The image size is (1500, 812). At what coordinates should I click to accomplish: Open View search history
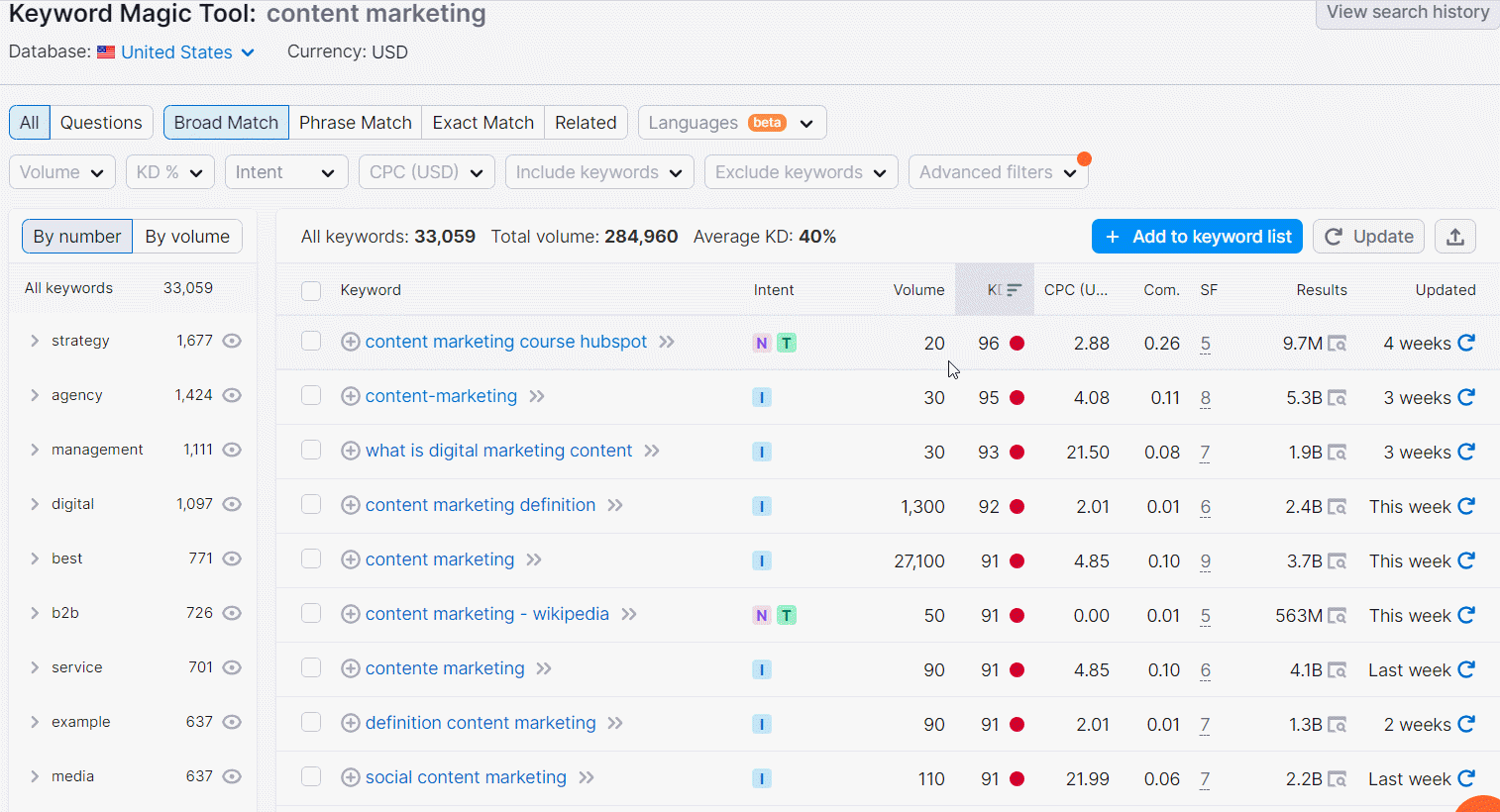tap(1408, 12)
